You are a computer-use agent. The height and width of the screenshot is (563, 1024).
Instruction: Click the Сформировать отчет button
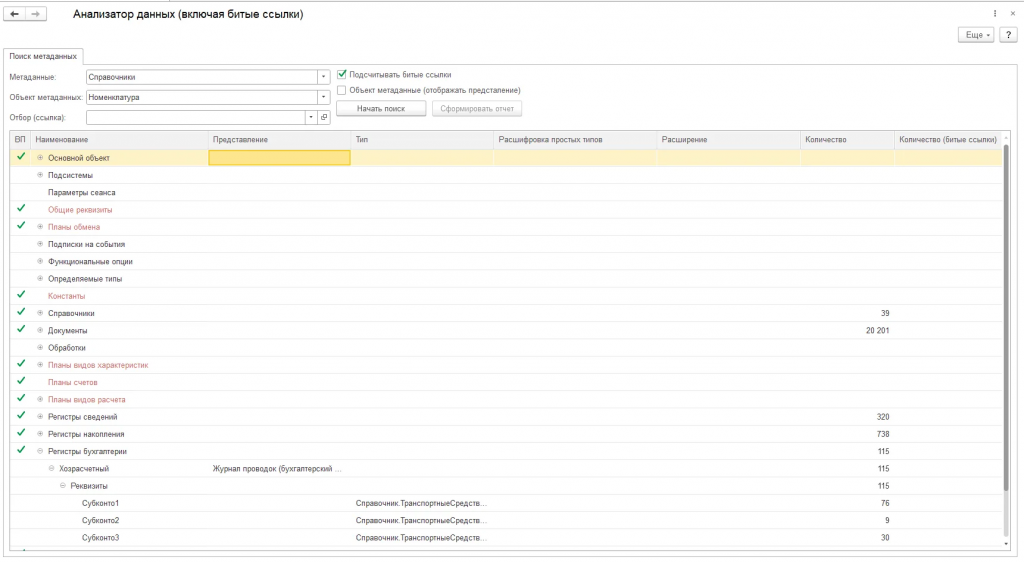click(477, 108)
